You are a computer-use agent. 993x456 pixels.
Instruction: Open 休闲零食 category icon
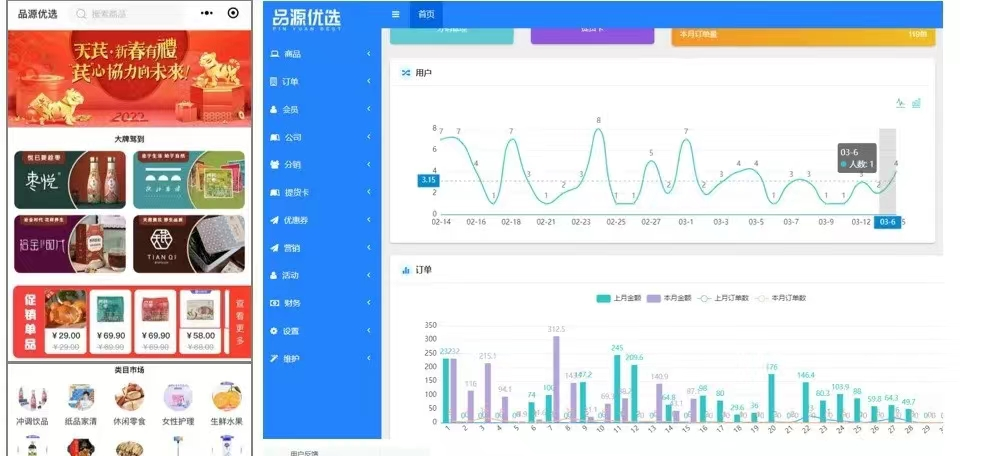pyautogui.click(x=129, y=400)
